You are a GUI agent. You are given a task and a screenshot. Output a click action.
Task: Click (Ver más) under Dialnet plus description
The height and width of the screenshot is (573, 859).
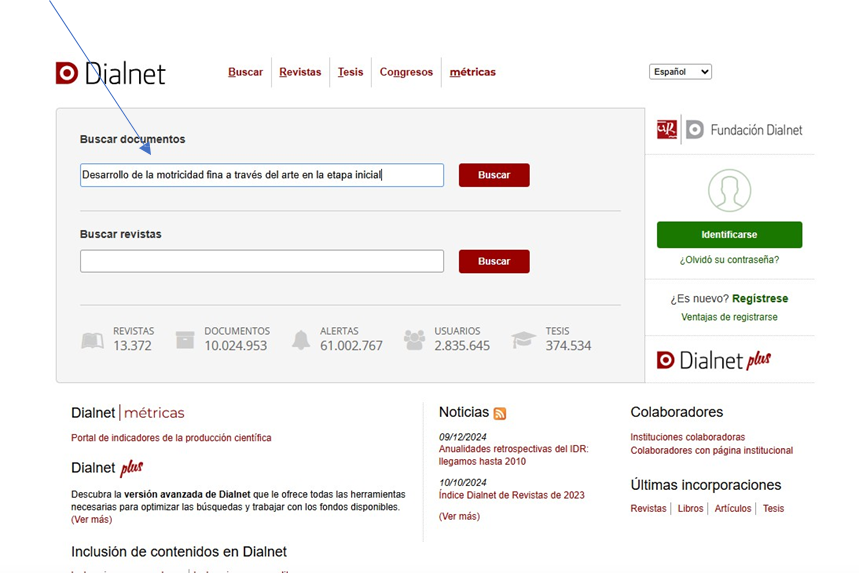click(x=91, y=519)
